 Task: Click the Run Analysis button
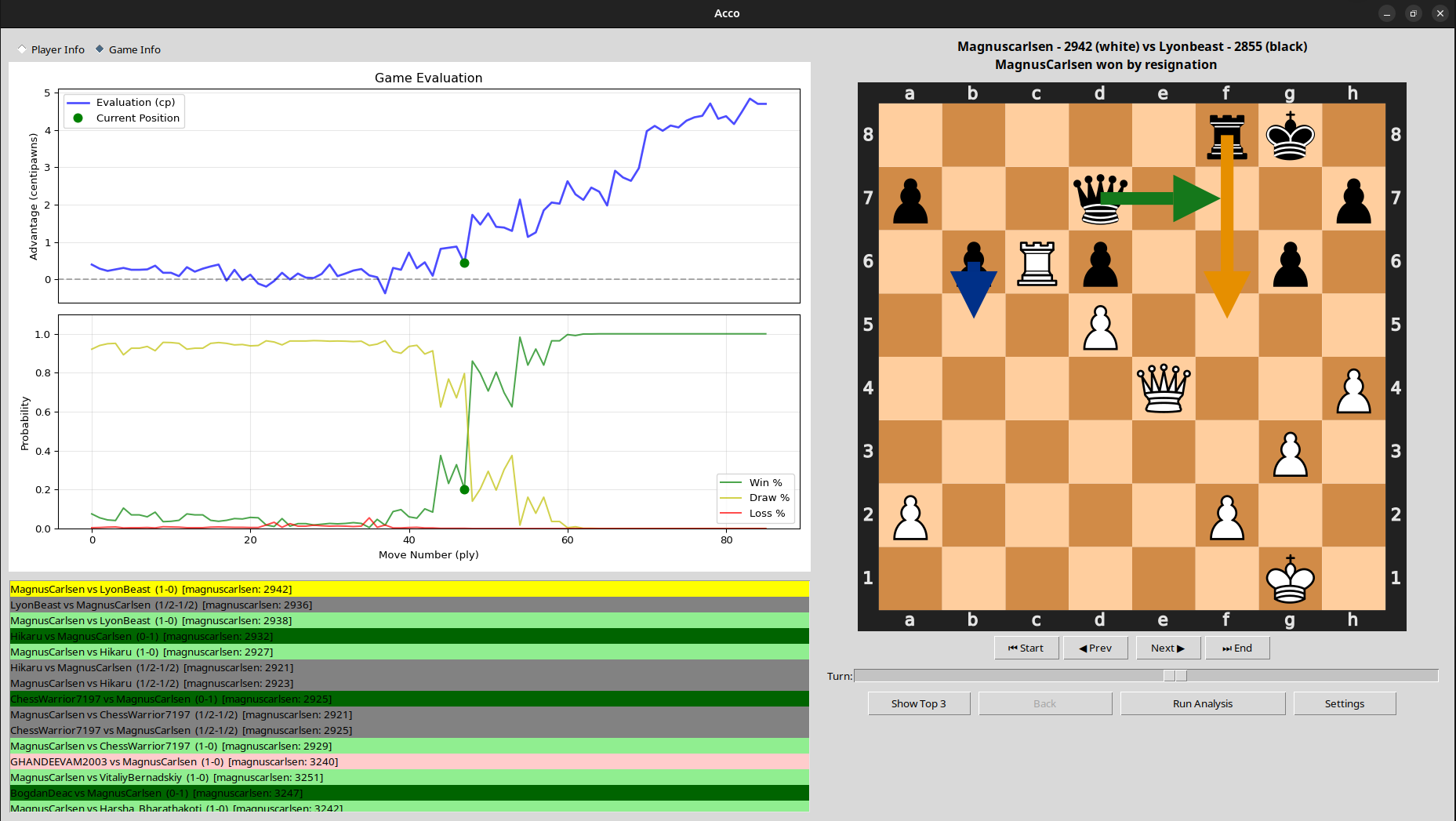click(1202, 703)
